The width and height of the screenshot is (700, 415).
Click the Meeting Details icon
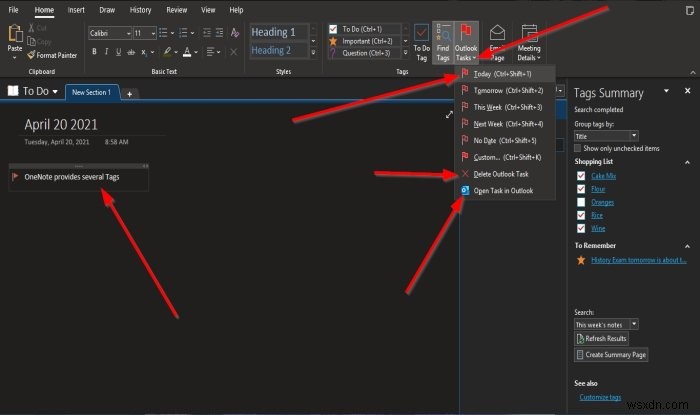pyautogui.click(x=529, y=45)
